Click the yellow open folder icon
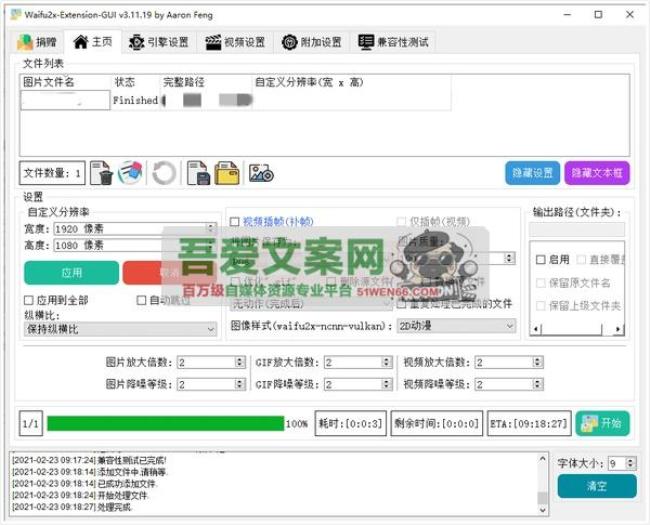This screenshot has width=650, height=525. 227,173
